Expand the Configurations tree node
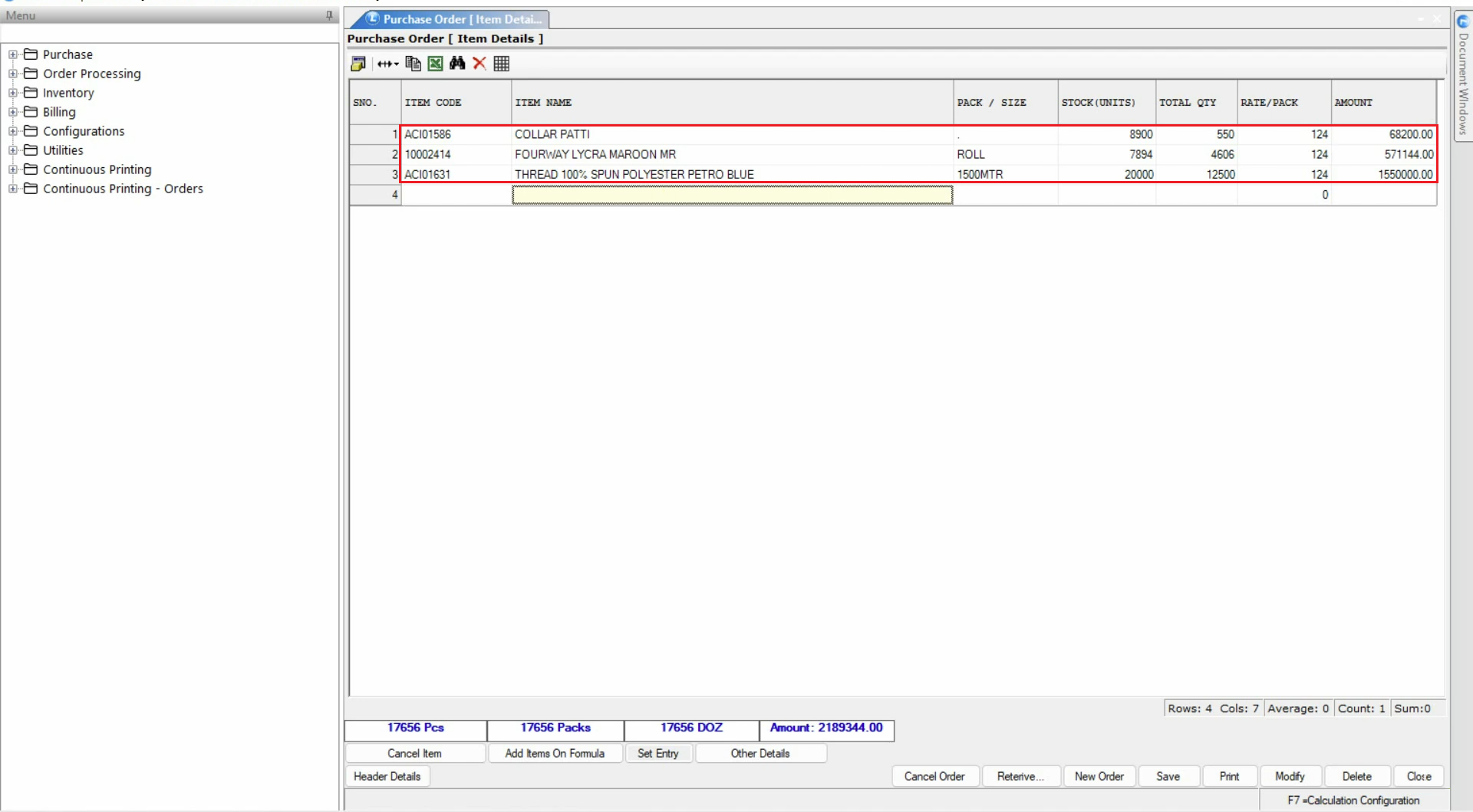The image size is (1473, 812). coord(13,131)
